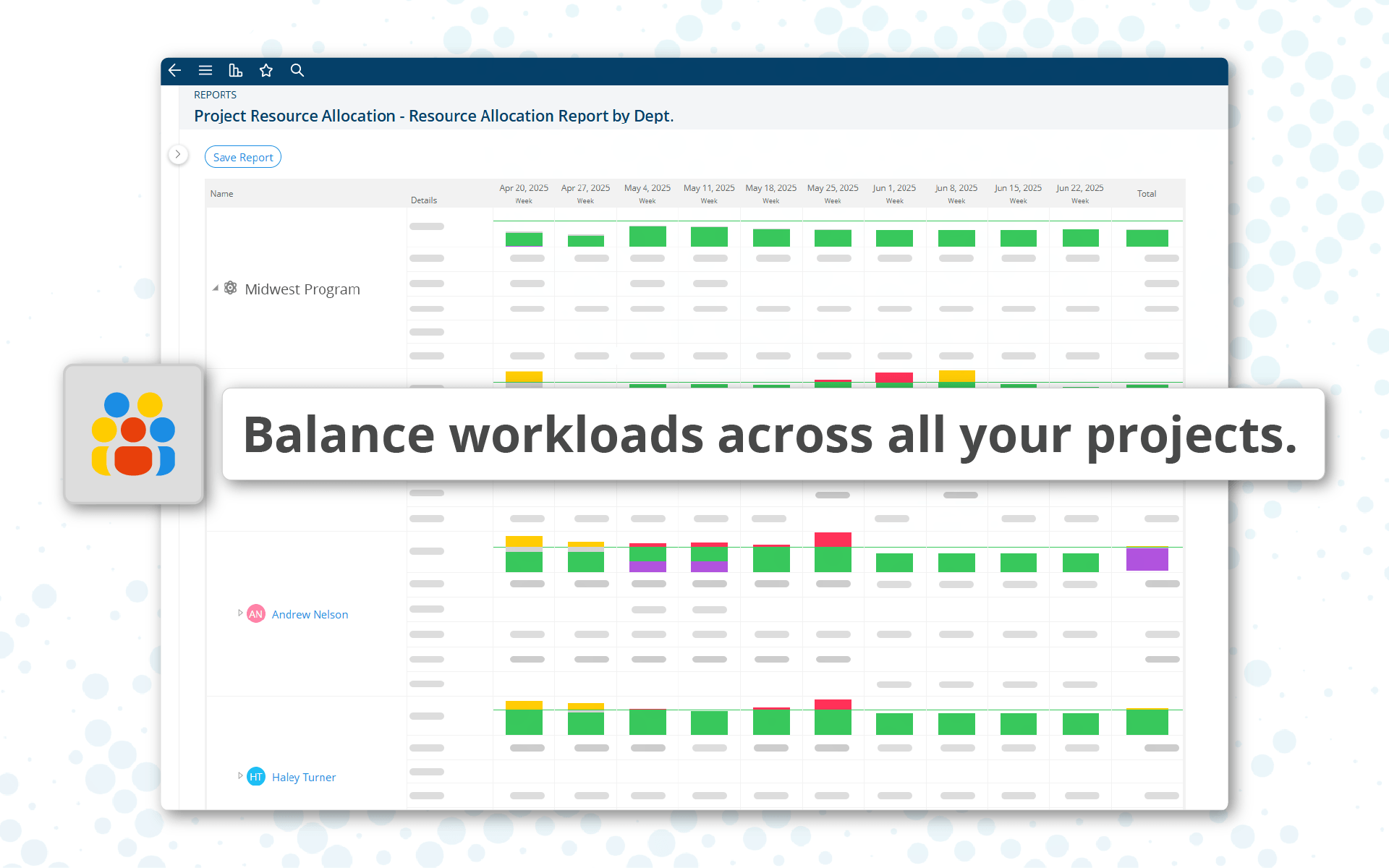Click the favorites star icon

pos(266,70)
